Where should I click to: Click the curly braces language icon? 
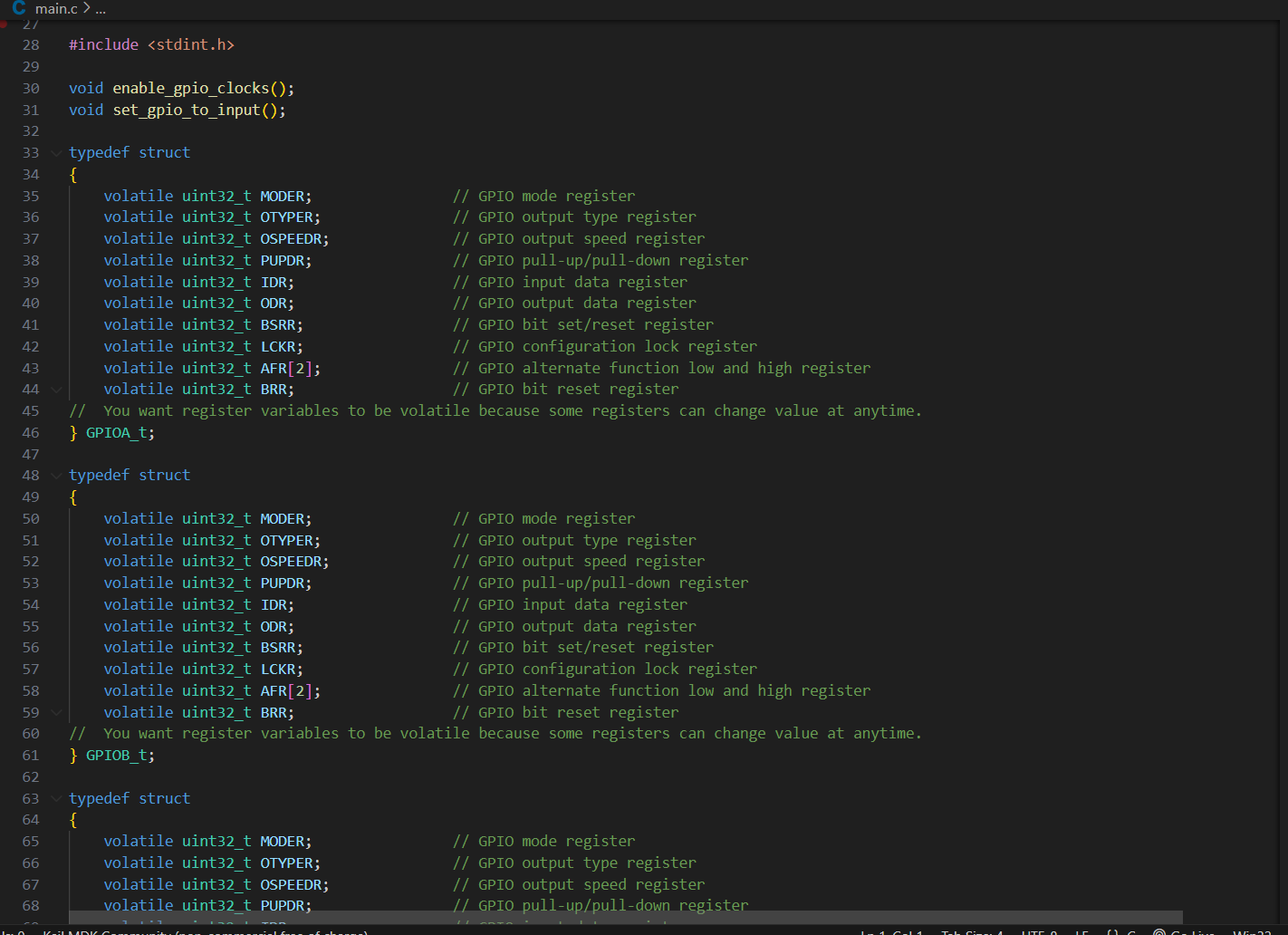point(1112,931)
